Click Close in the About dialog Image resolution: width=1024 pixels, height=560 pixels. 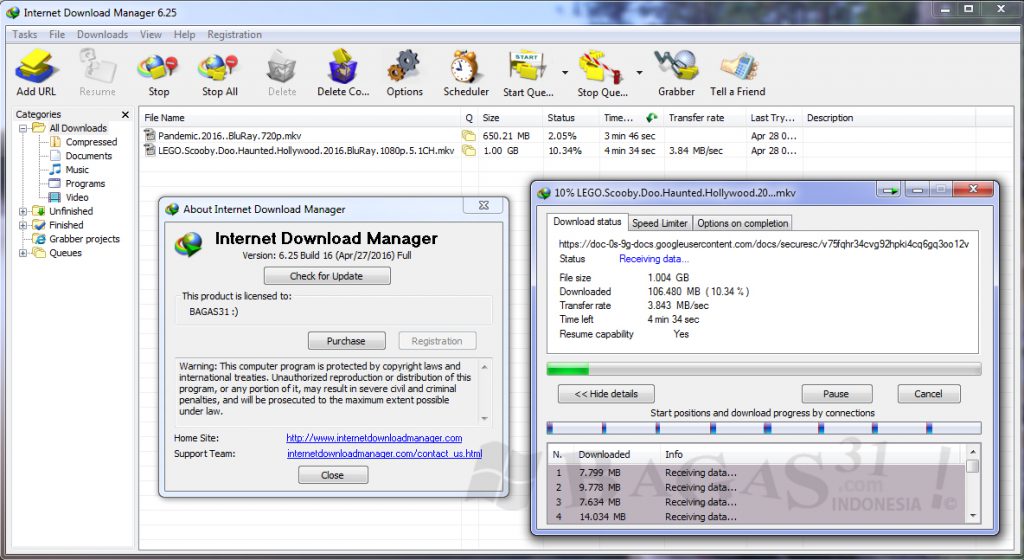point(332,475)
